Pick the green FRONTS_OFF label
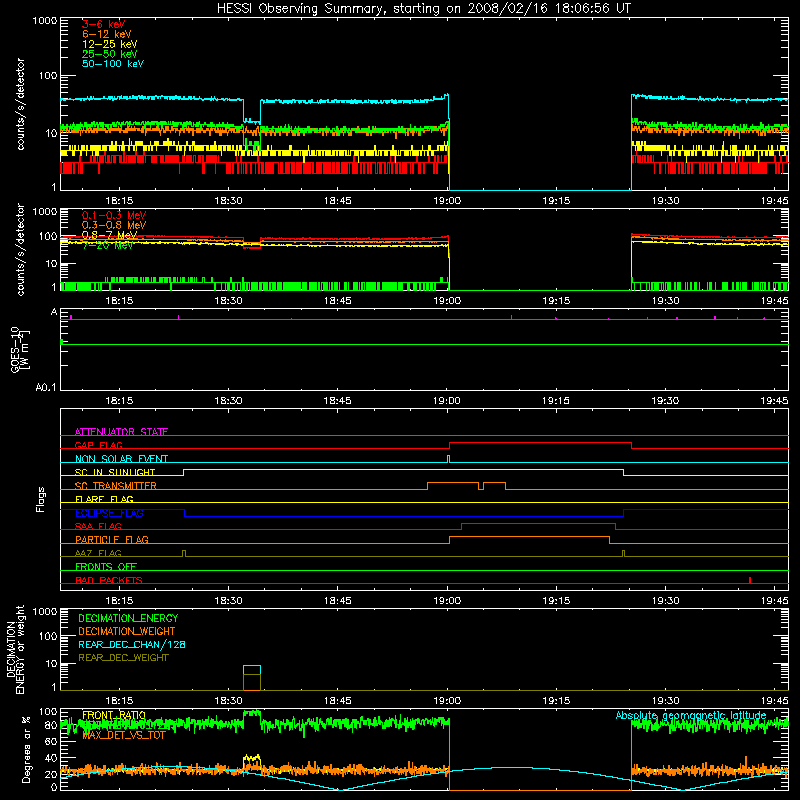The width and height of the screenshot is (800, 800). 106,567
